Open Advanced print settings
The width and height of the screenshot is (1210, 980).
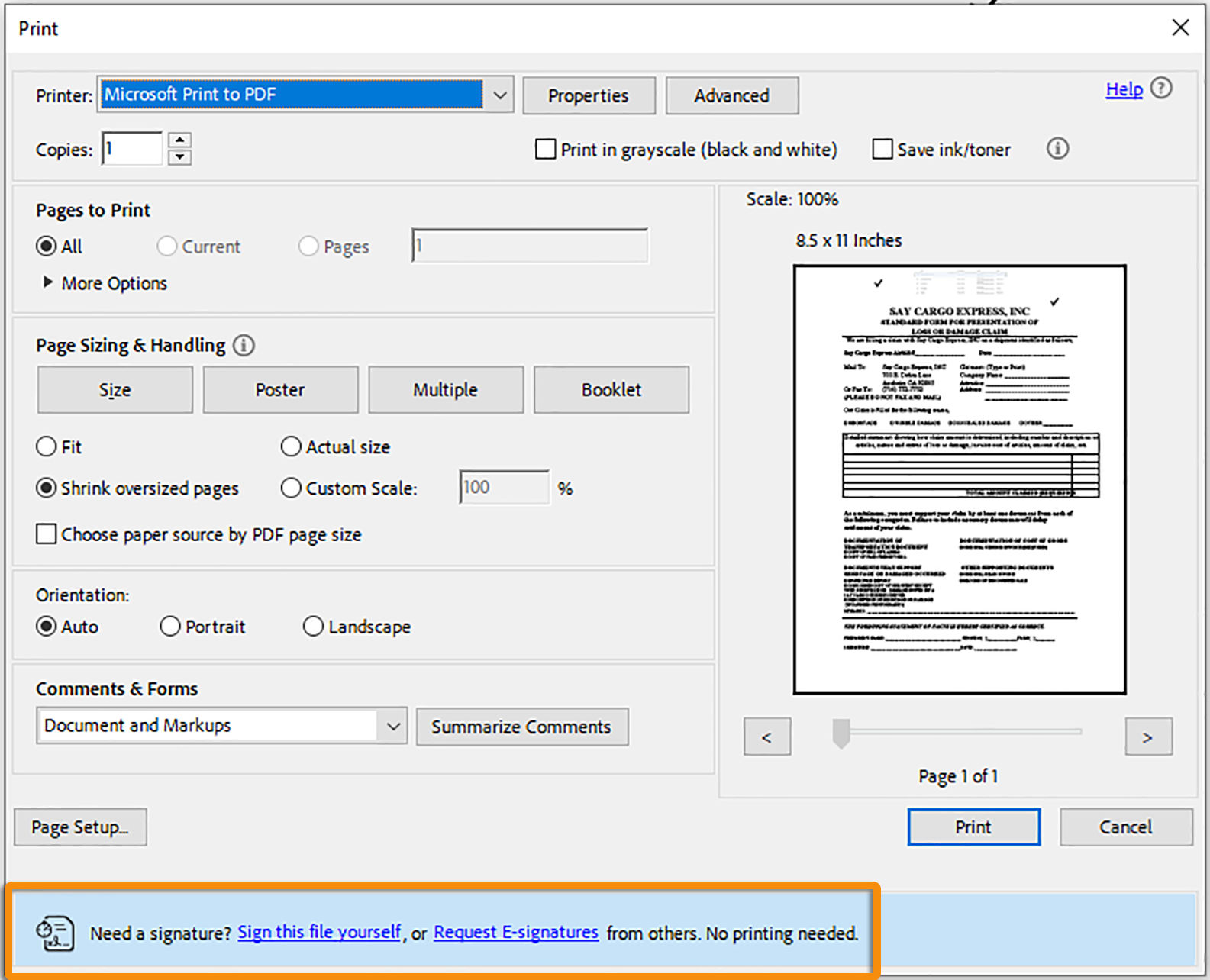[732, 95]
